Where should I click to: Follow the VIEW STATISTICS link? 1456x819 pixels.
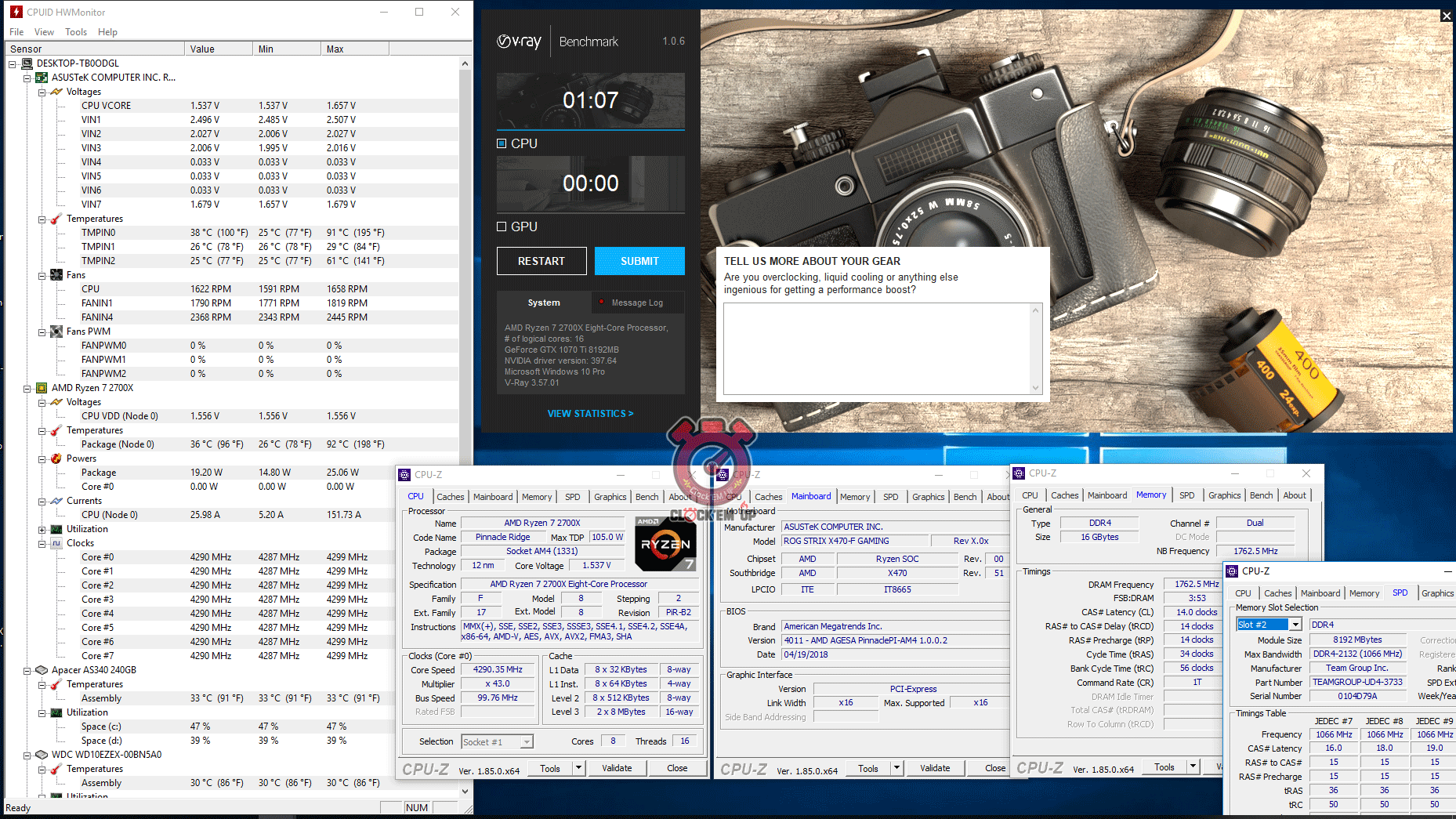coord(590,413)
